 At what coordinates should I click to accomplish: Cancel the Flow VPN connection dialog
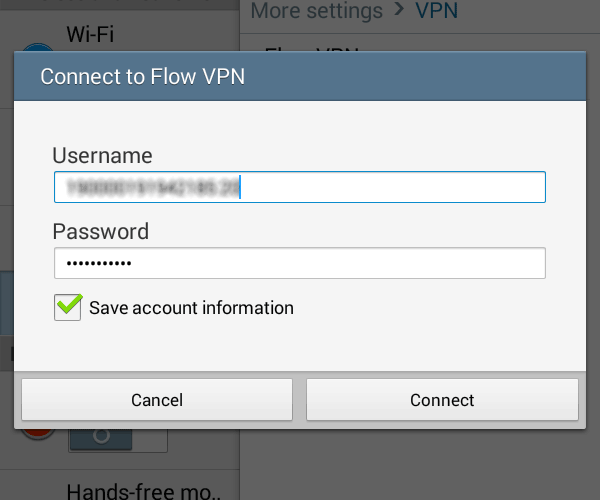pos(157,400)
